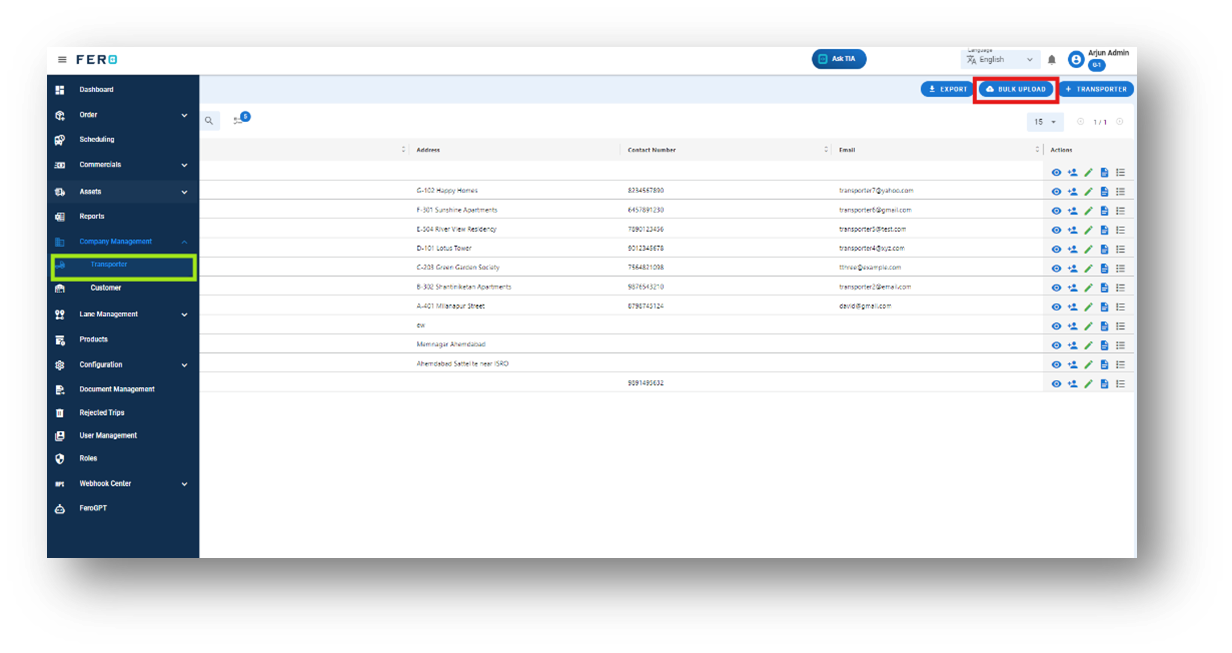Viewport: 1232px width, 653px height.
Task: Open the document icon for david@gmail.com row
Action: [1104, 307]
